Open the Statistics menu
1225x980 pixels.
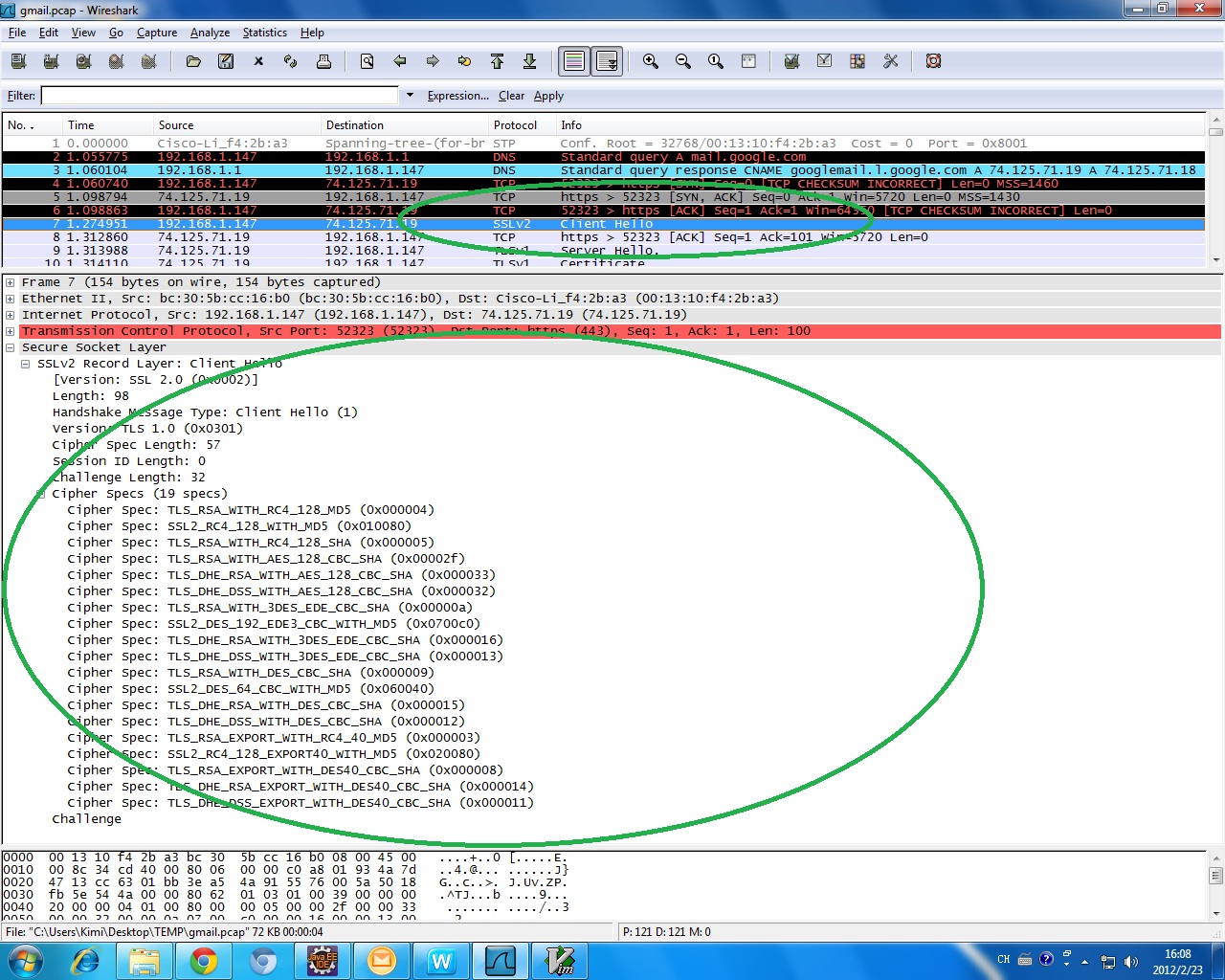(x=265, y=33)
